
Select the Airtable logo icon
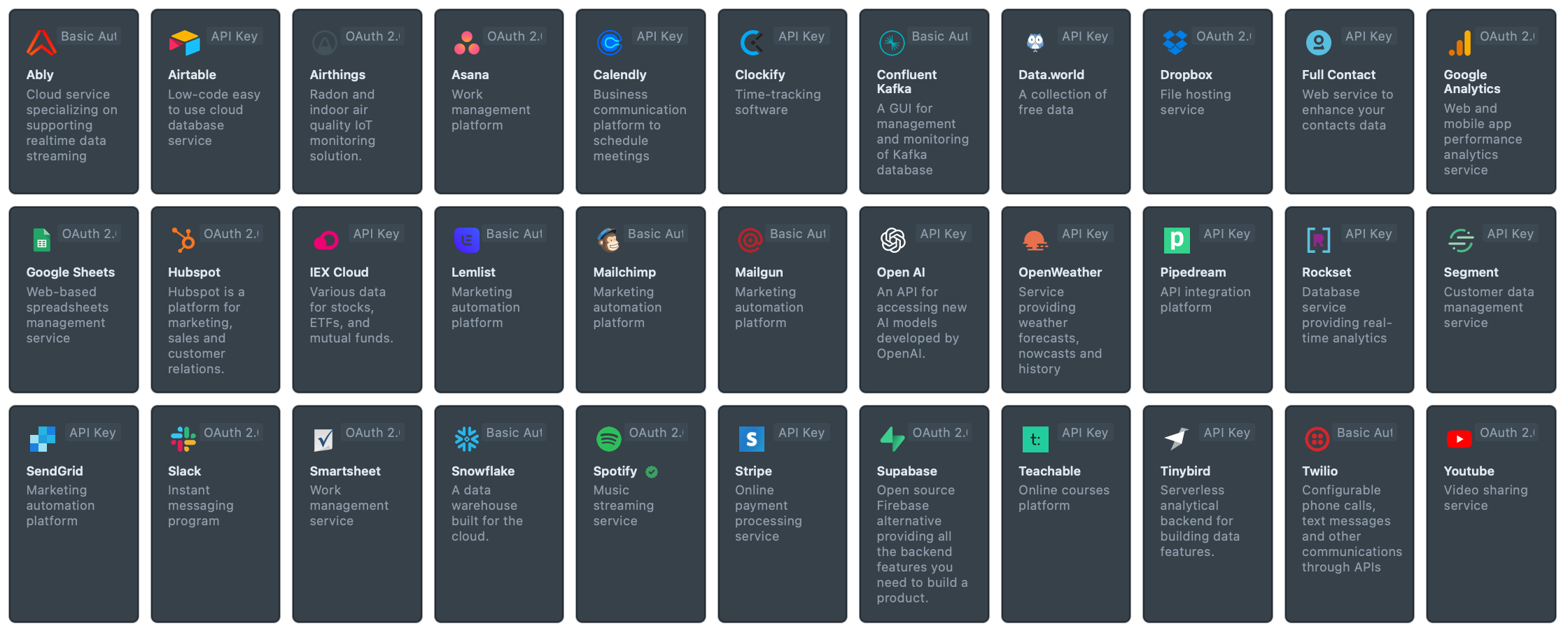(x=184, y=43)
